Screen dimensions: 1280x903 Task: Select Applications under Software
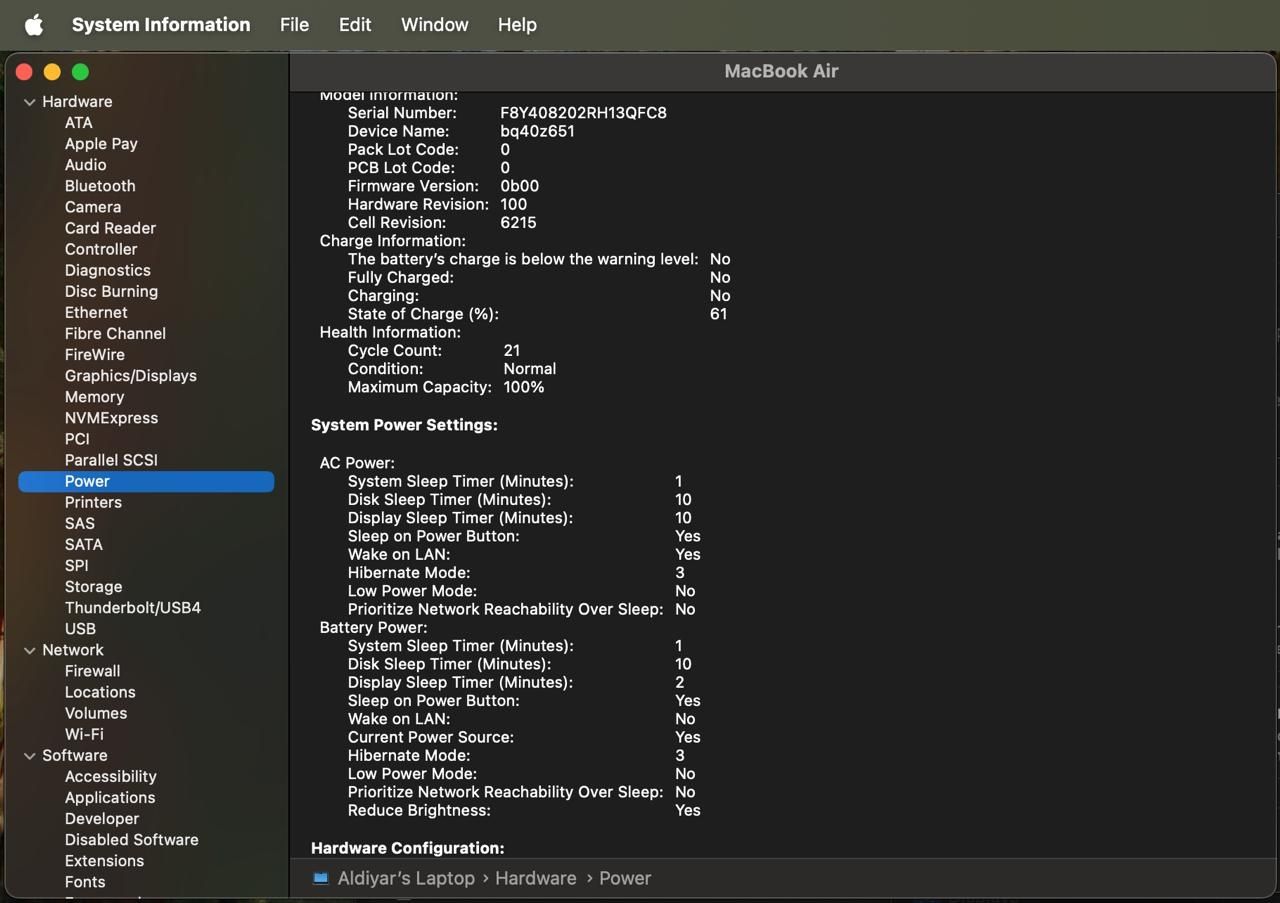(110, 797)
